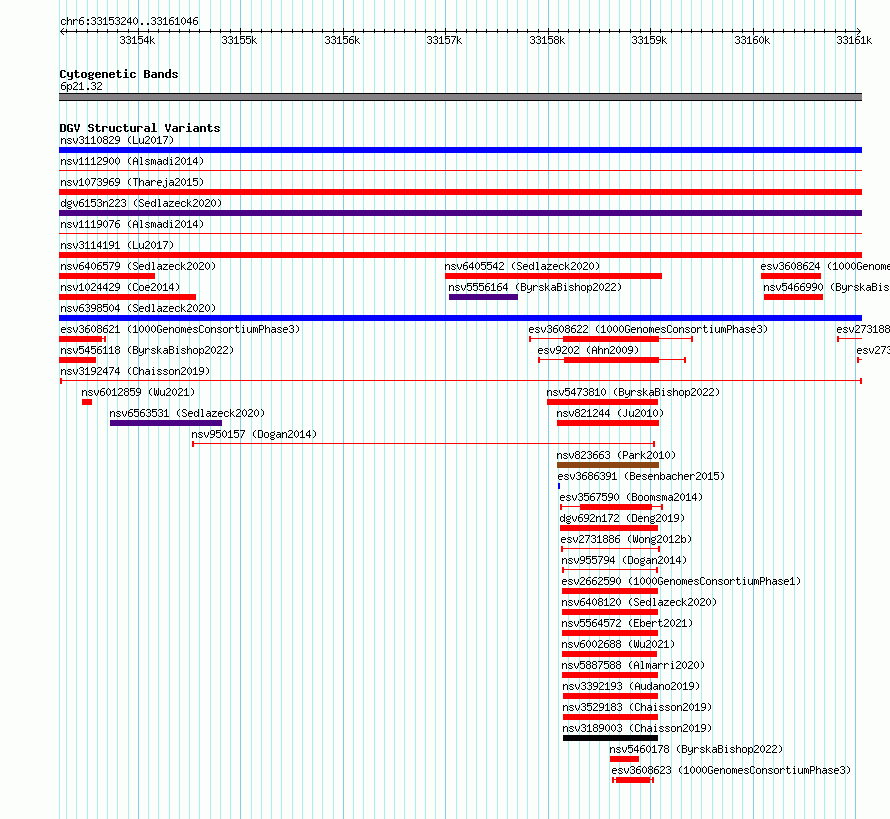Open the esv3608621 variant label
This screenshot has height=819, width=890.
[180, 329]
